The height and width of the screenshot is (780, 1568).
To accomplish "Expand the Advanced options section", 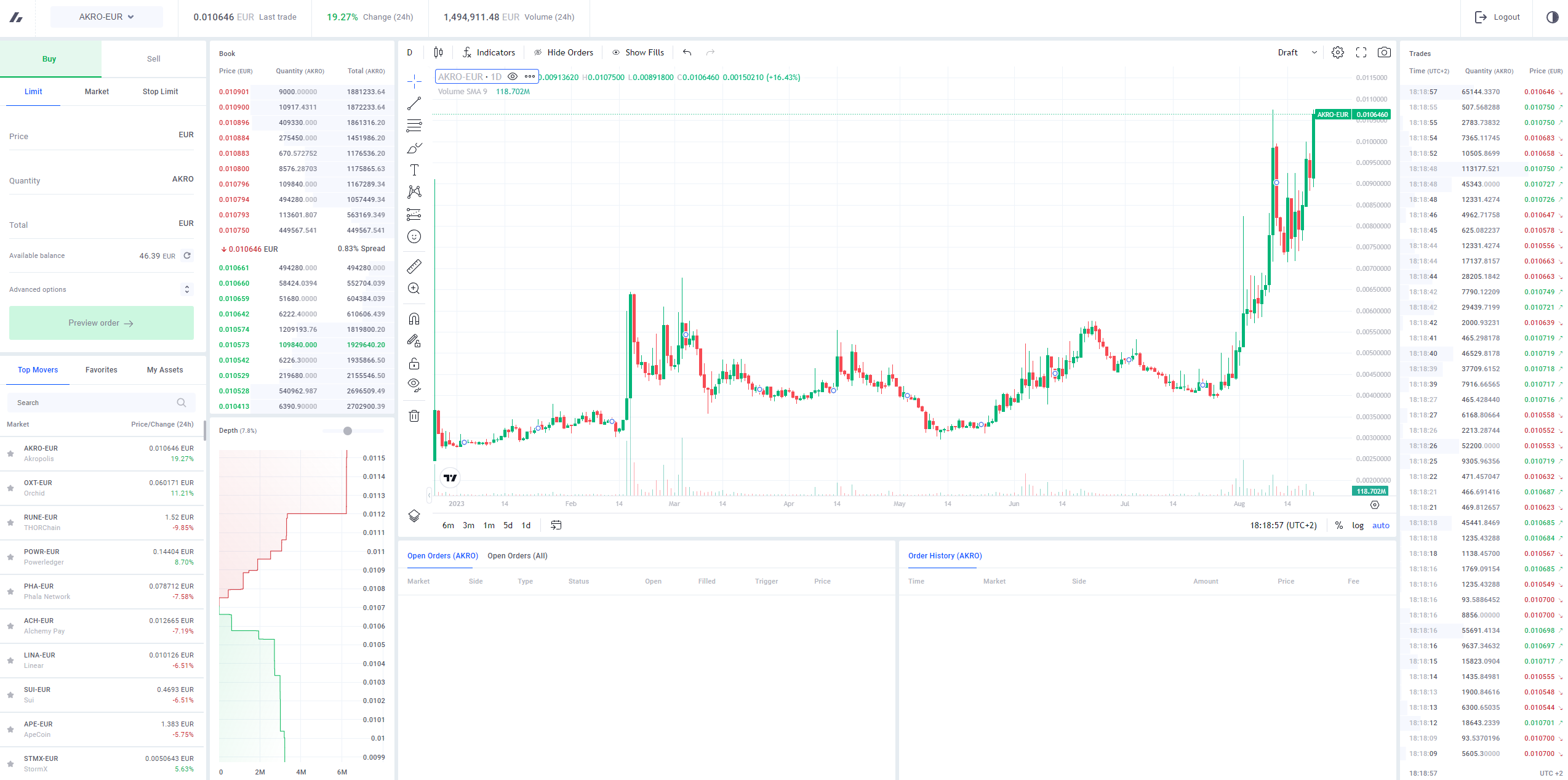I will tap(101, 289).
